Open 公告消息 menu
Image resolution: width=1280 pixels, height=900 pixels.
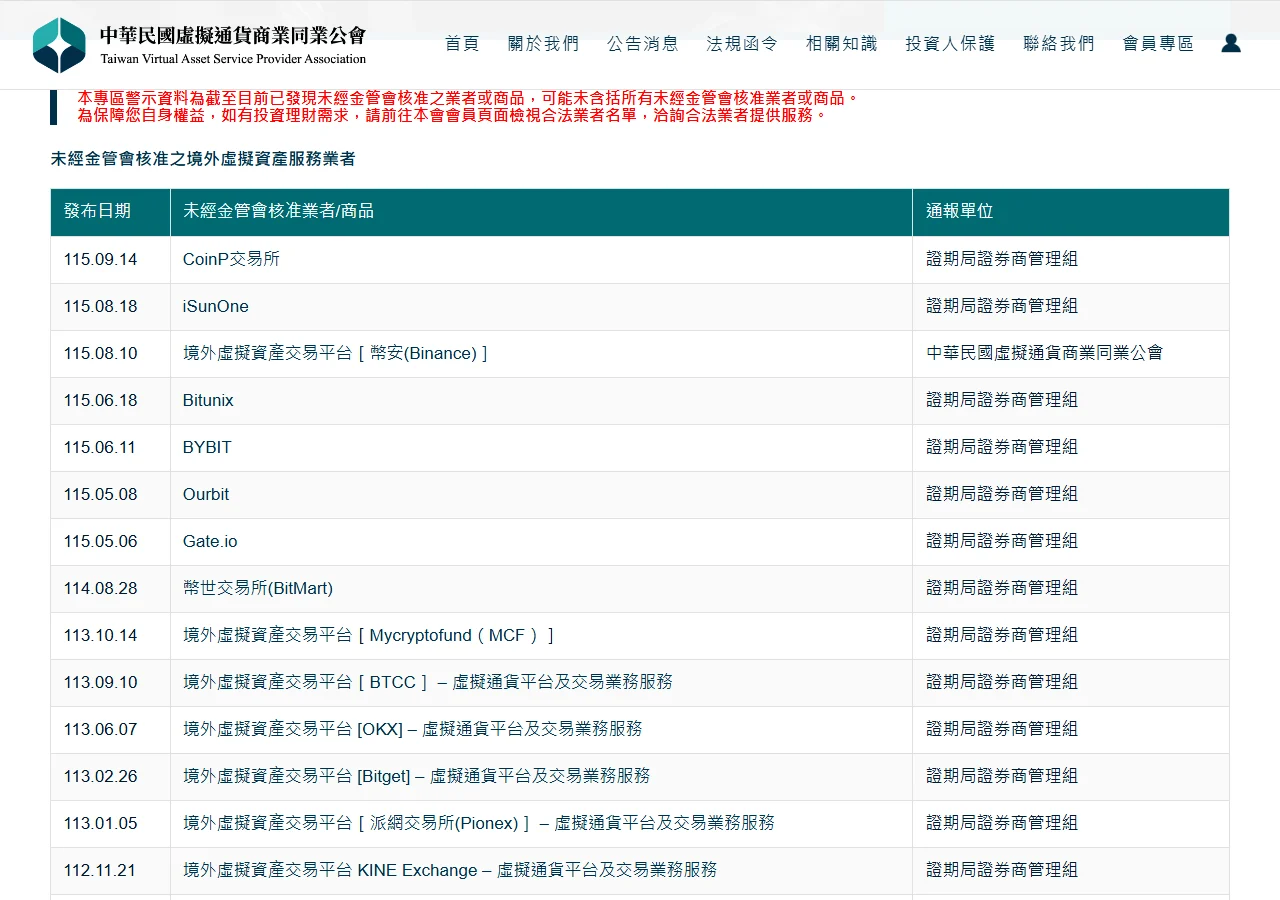point(643,44)
